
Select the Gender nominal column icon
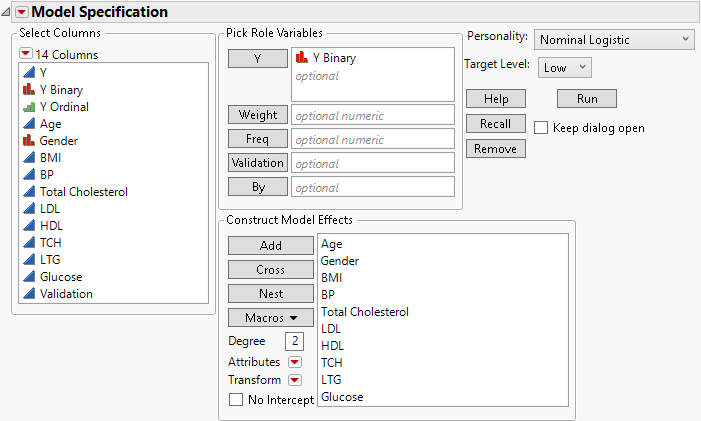[x=28, y=141]
